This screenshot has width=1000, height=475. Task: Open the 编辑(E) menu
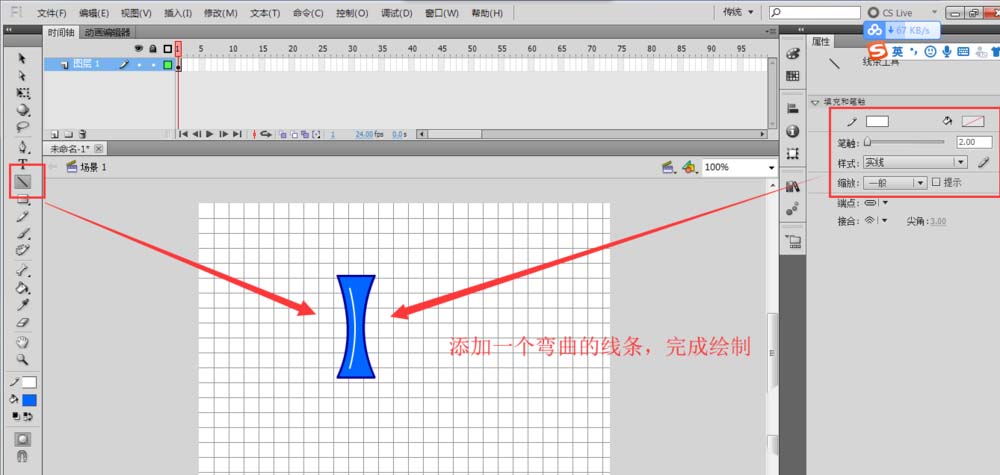(94, 13)
